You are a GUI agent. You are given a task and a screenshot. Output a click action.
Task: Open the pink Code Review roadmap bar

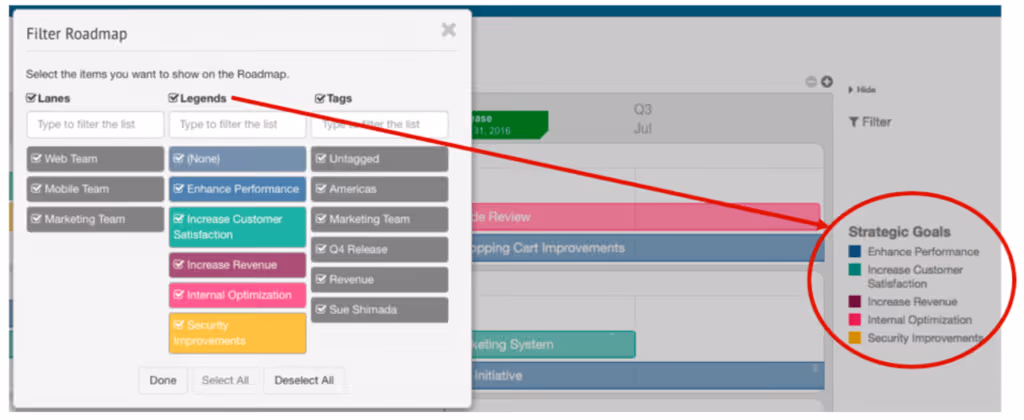point(645,217)
